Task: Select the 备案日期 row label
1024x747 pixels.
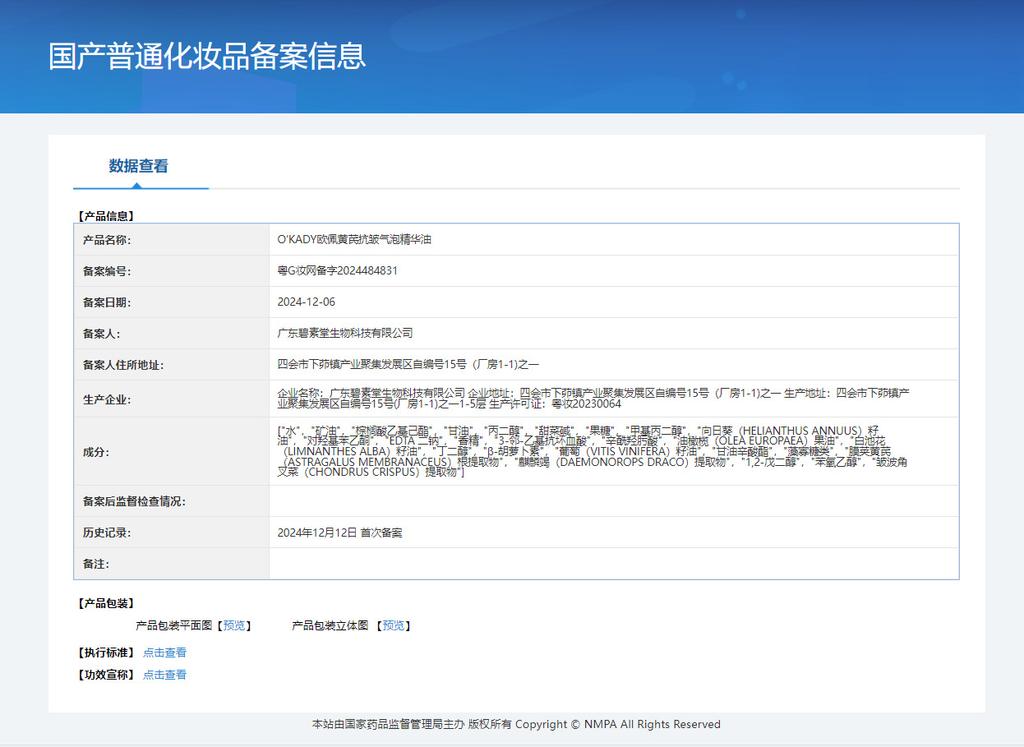Action: click(106, 302)
